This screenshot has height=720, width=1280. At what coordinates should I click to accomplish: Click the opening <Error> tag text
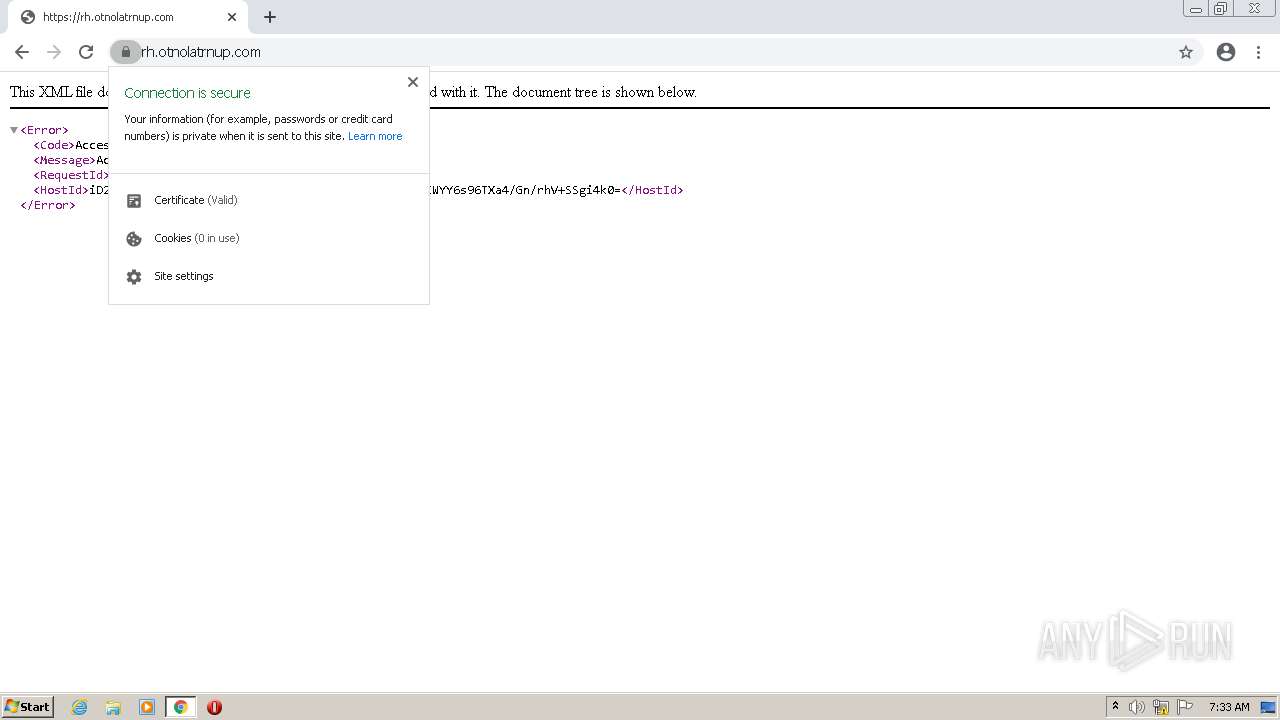pyautogui.click(x=44, y=130)
